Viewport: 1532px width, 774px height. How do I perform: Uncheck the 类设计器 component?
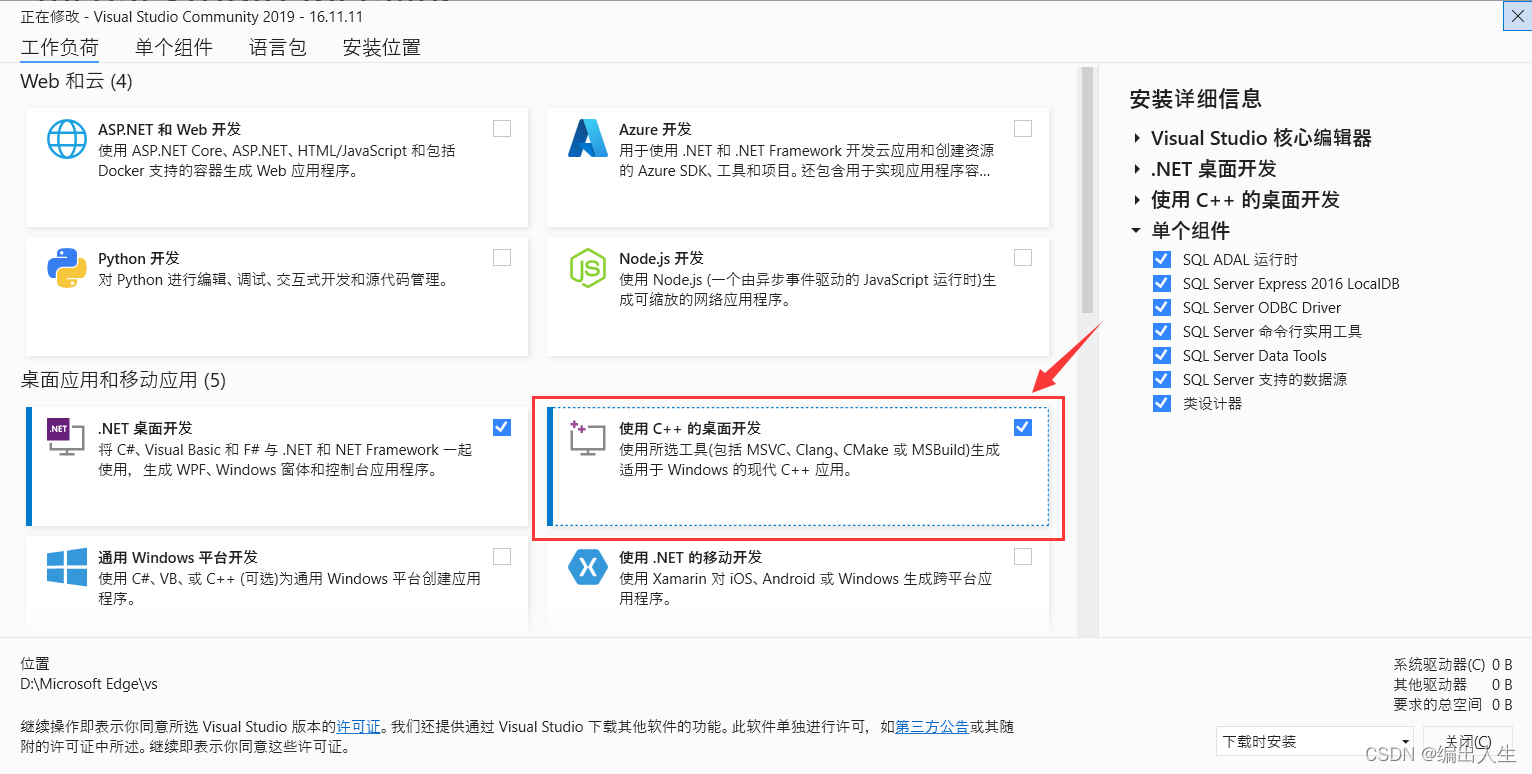(1162, 403)
